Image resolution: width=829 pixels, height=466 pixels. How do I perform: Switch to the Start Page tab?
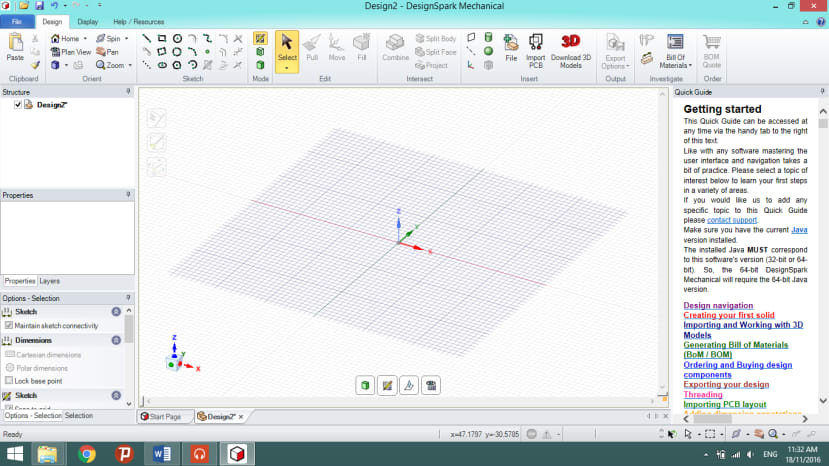[x=161, y=417]
